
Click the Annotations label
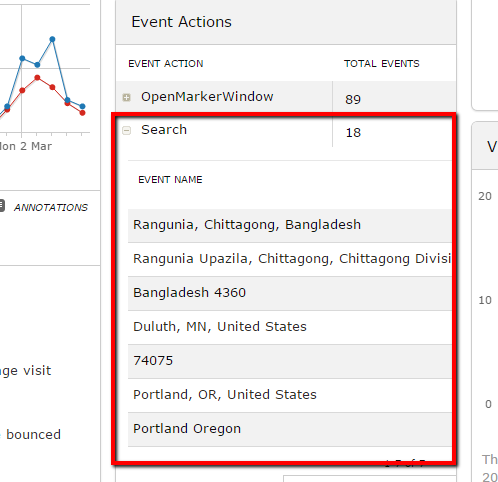51,208
